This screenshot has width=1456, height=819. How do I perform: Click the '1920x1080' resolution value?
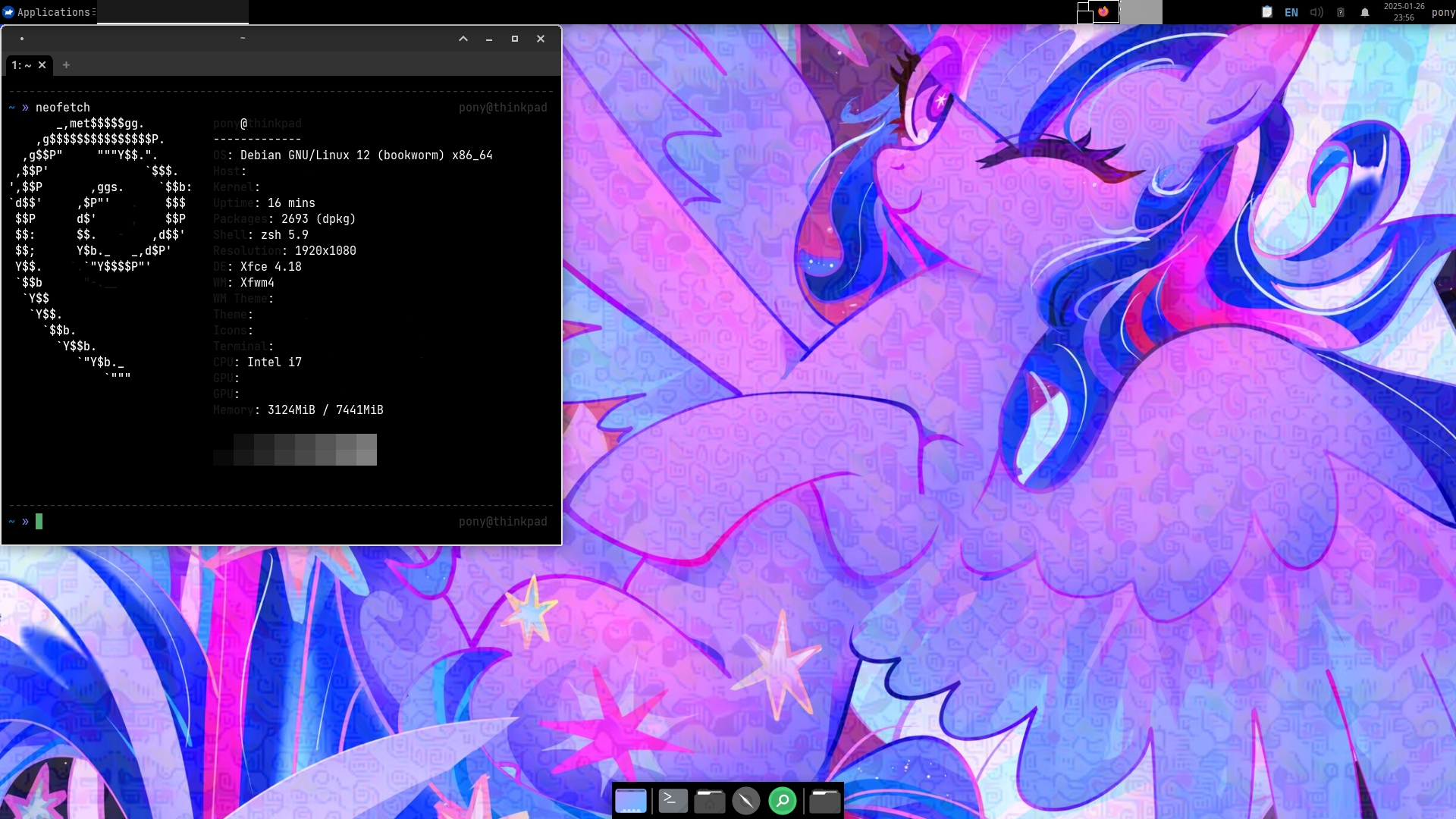(325, 251)
